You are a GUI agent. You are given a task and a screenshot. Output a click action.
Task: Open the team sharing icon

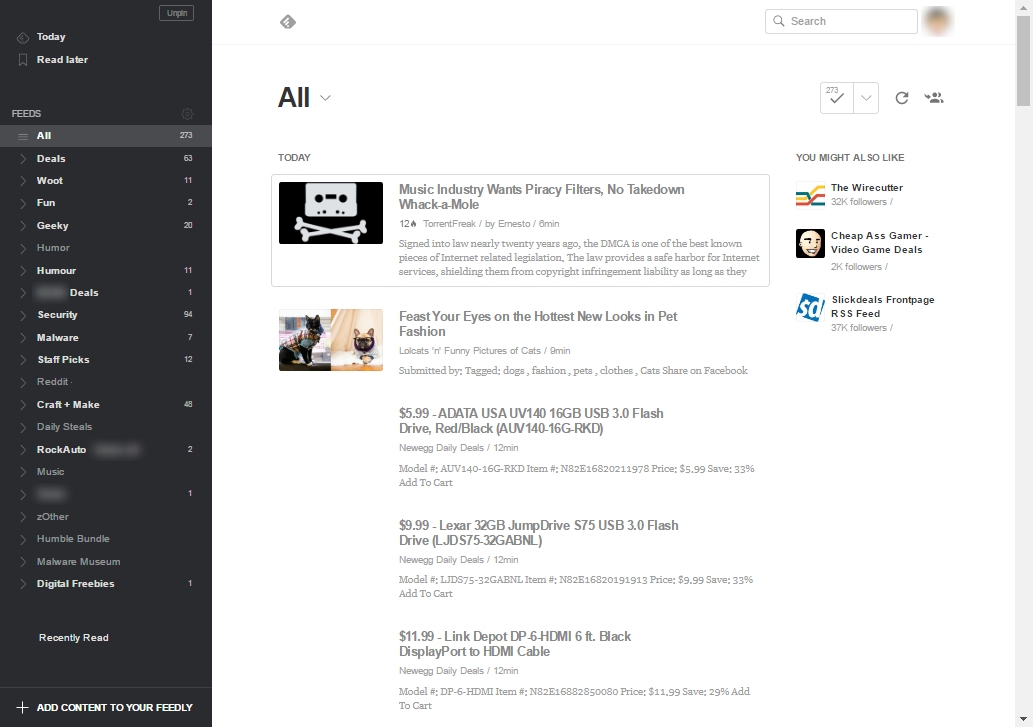click(934, 97)
